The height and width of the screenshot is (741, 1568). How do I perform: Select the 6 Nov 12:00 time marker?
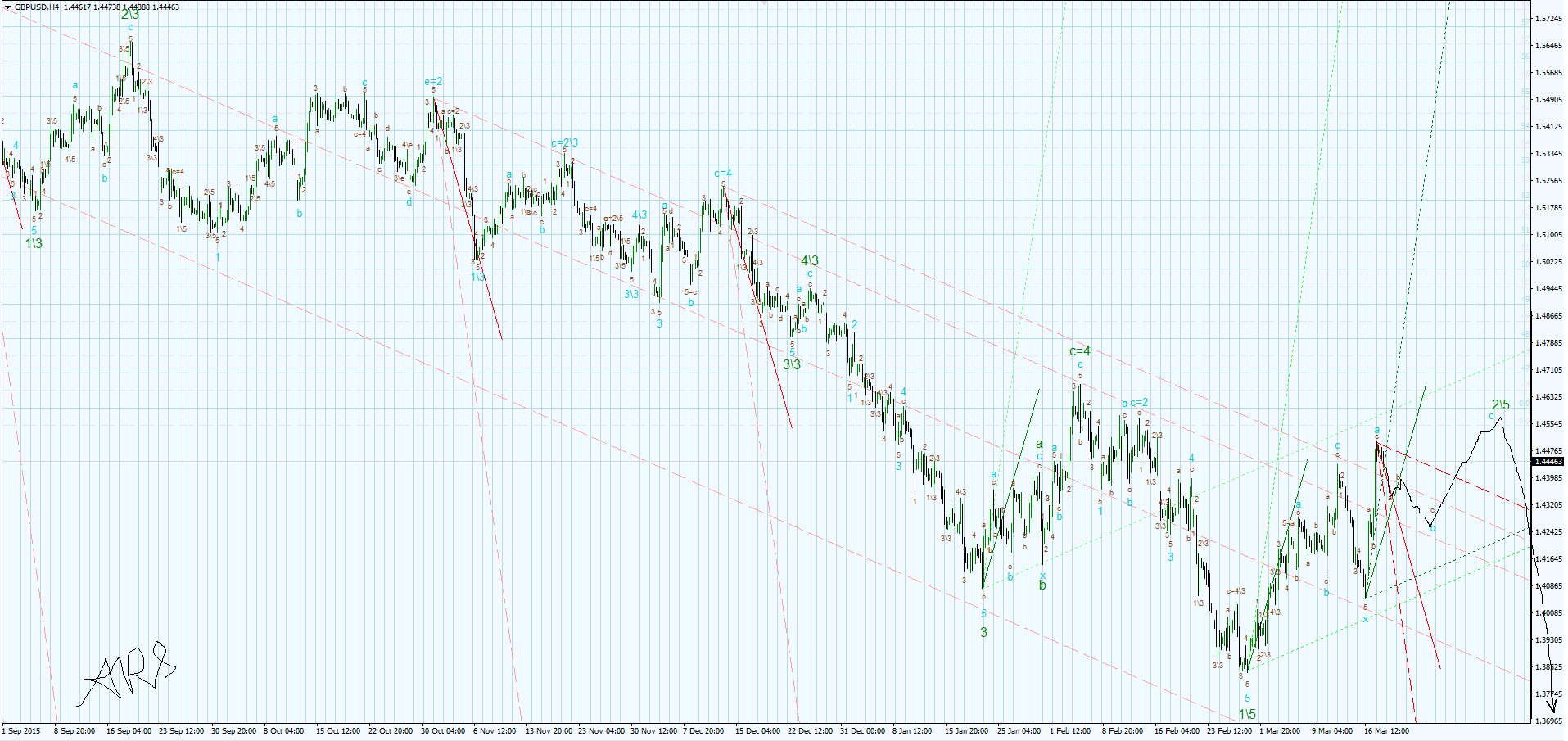click(495, 730)
